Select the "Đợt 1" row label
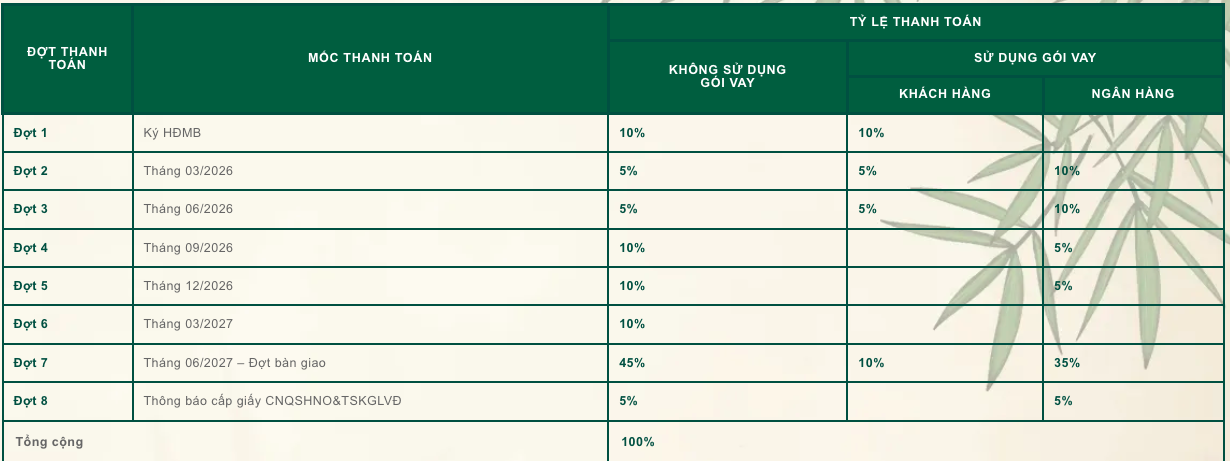This screenshot has width=1230, height=461. pos(31,133)
